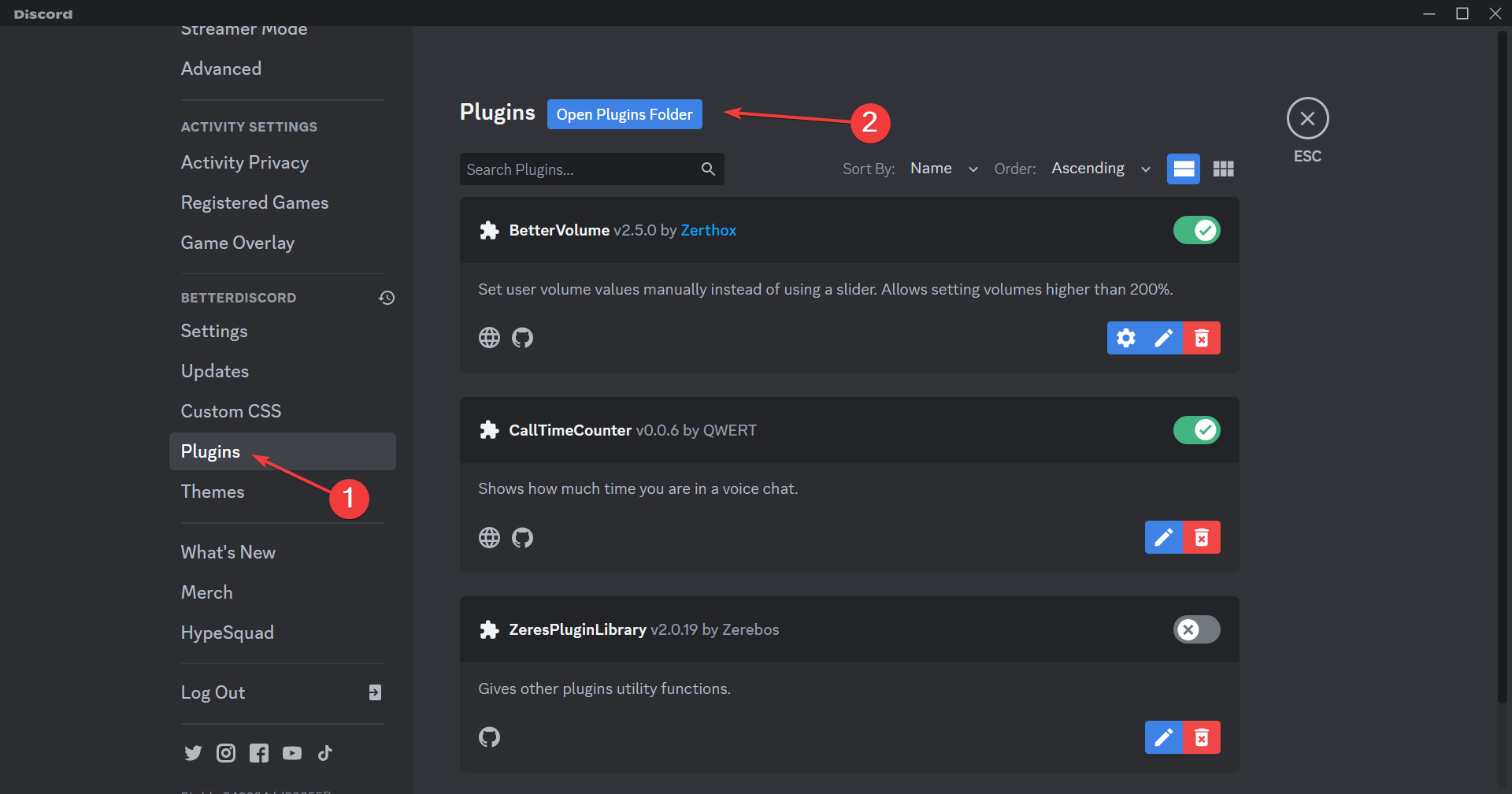Image resolution: width=1512 pixels, height=794 pixels.
Task: Open Zerthox author link
Action: [x=708, y=230]
